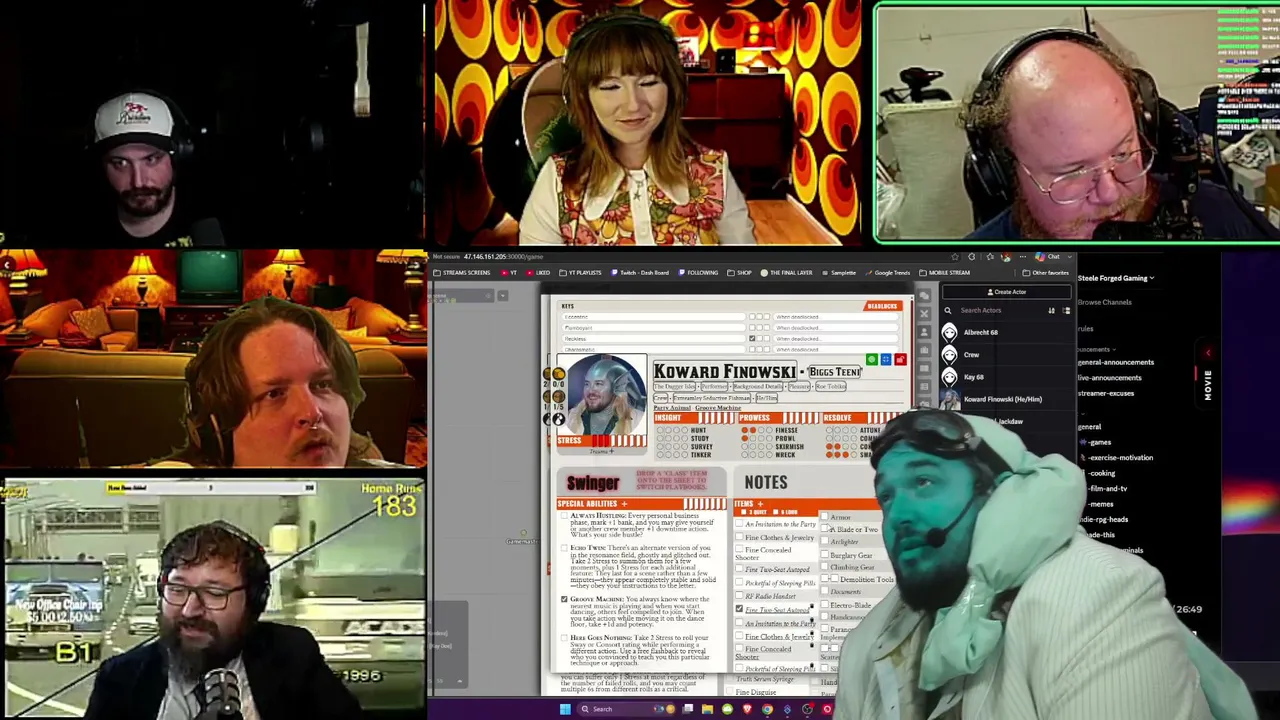
Task: Select Koward Finowski (He/Him) in Actors list
Action: [x=1005, y=399]
